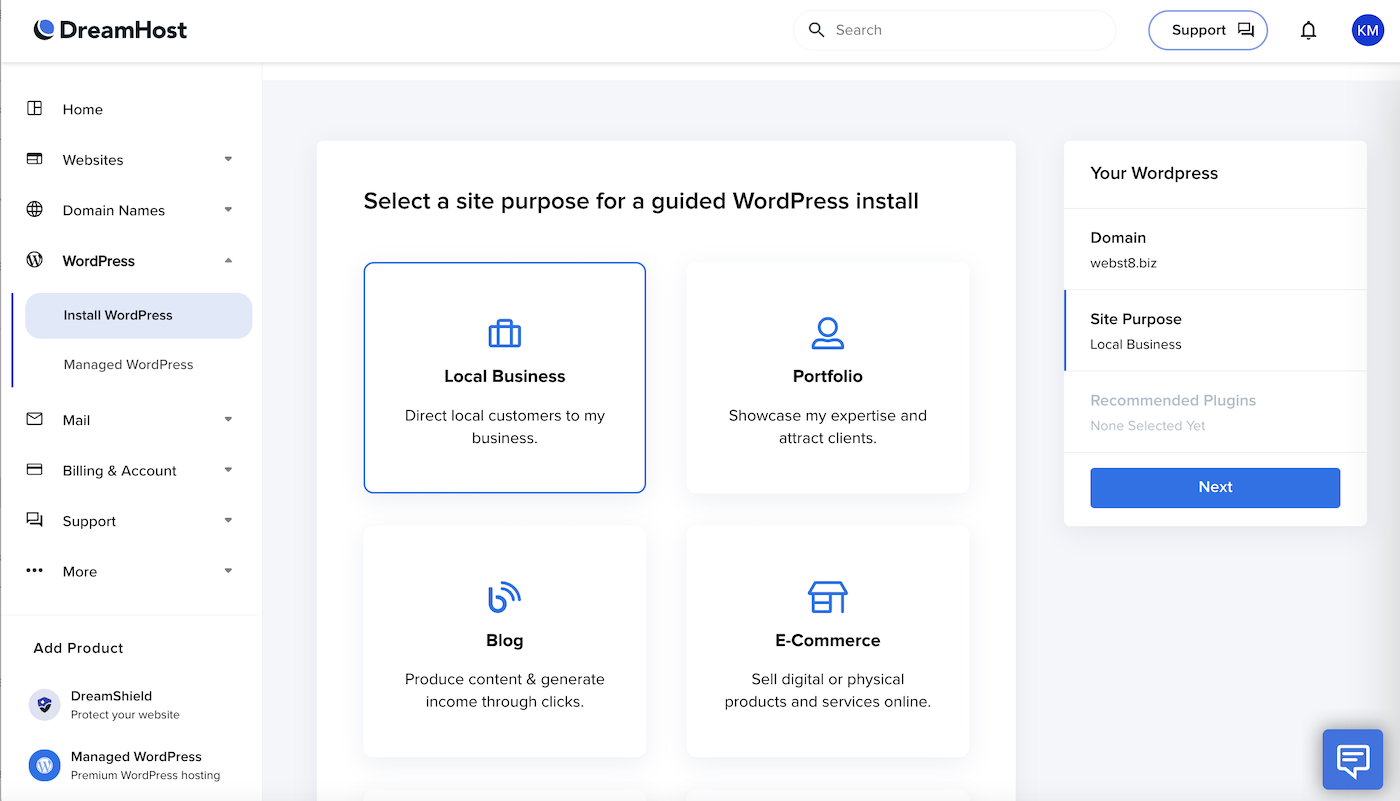Click the Portfolio person icon
Viewport: 1400px width, 801px height.
click(827, 333)
